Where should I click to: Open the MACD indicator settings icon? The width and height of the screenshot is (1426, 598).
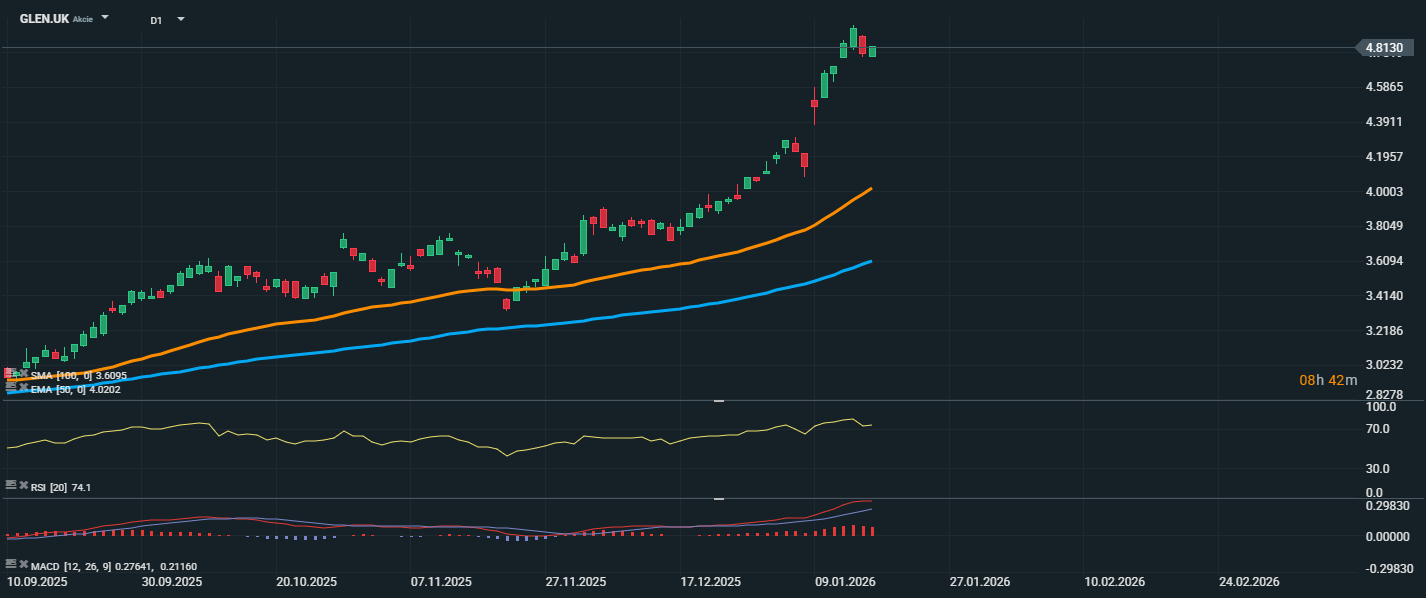[x=10, y=564]
